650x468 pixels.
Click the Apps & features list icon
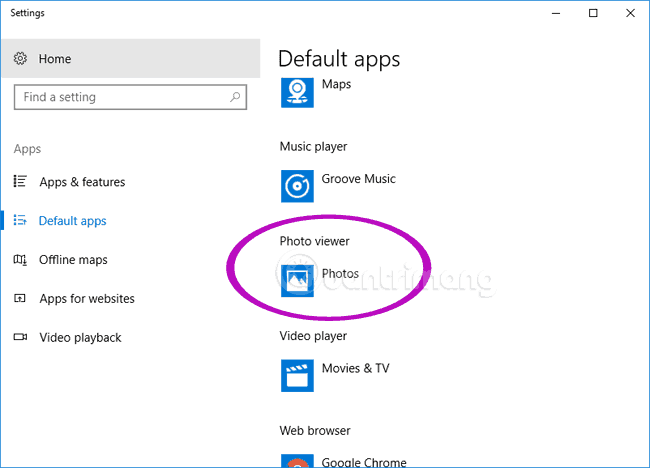(x=20, y=182)
